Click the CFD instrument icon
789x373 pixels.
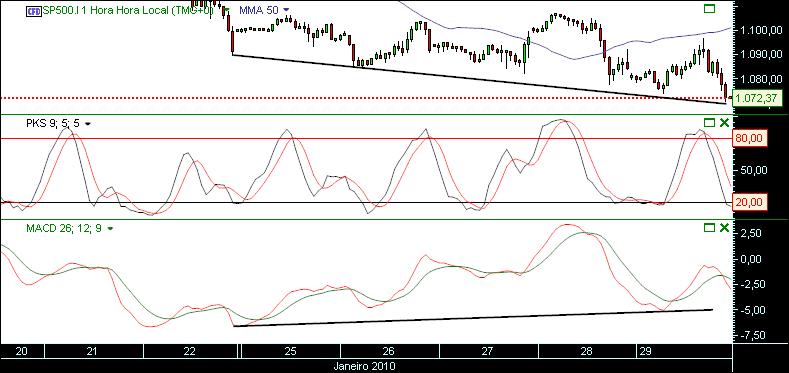[34, 10]
